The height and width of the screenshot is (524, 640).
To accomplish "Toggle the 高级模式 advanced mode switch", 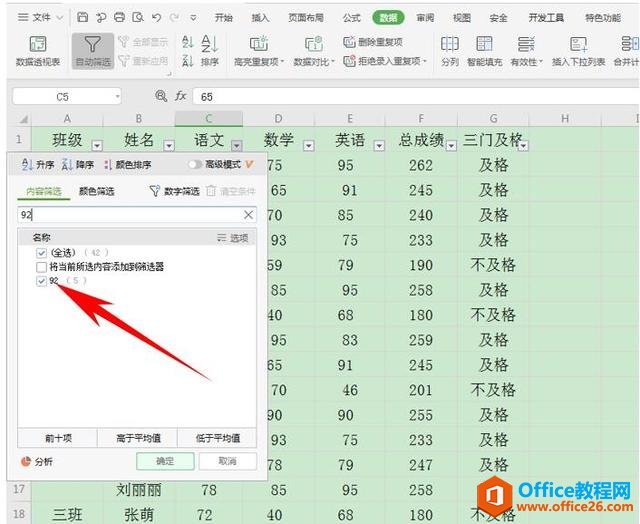I will pos(195,164).
